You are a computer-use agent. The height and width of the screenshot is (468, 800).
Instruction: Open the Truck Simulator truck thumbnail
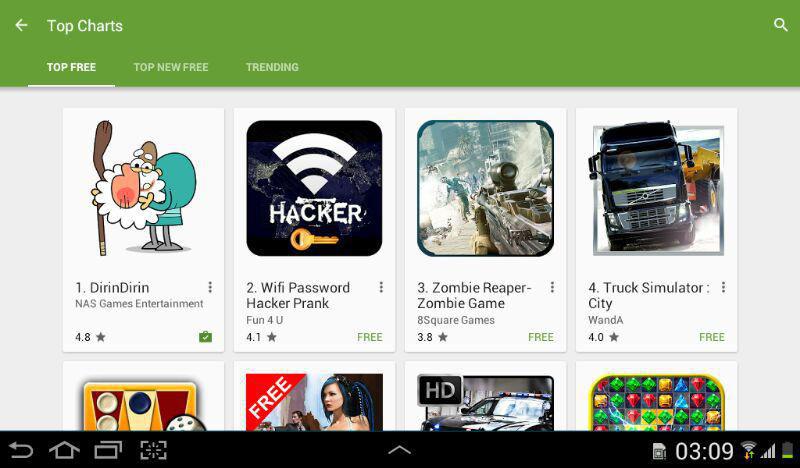tap(656, 189)
